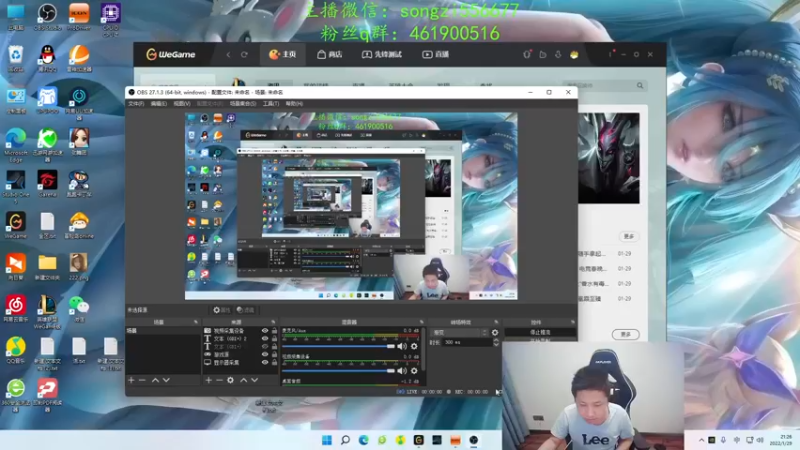Toggle visibility of the display capture source

[265, 362]
